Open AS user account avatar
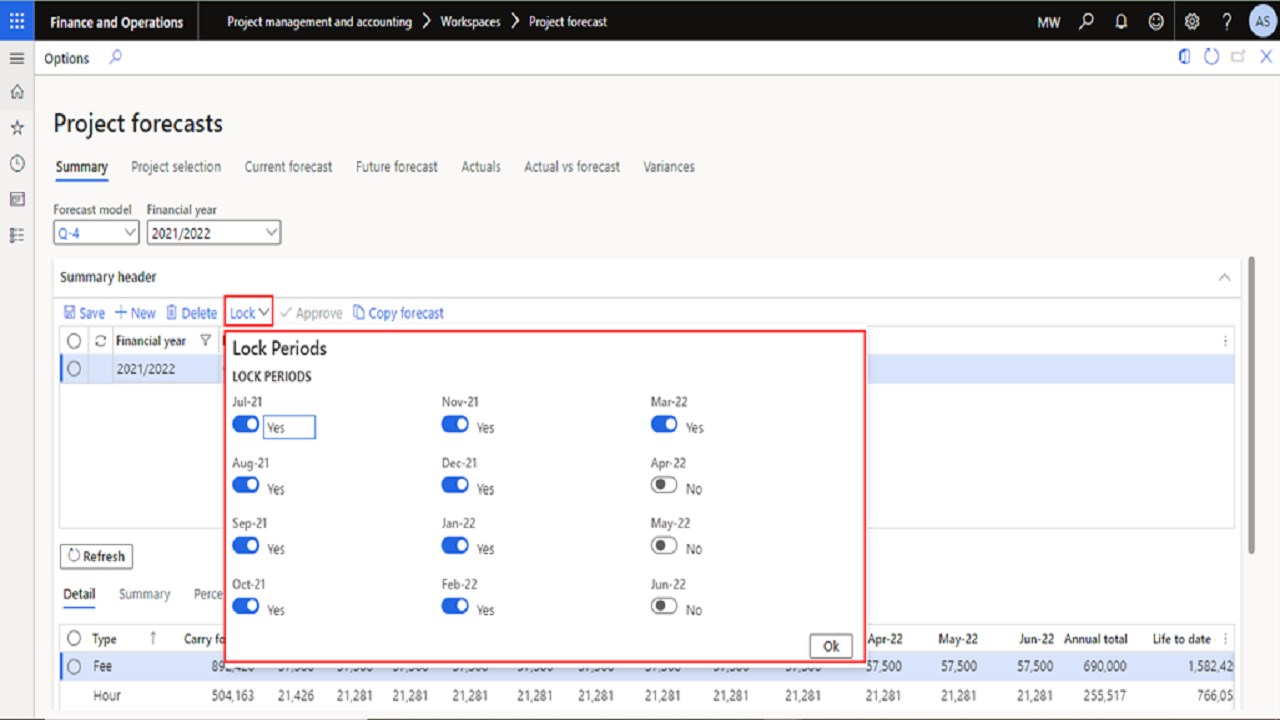The width and height of the screenshot is (1280, 720). pyautogui.click(x=1262, y=21)
